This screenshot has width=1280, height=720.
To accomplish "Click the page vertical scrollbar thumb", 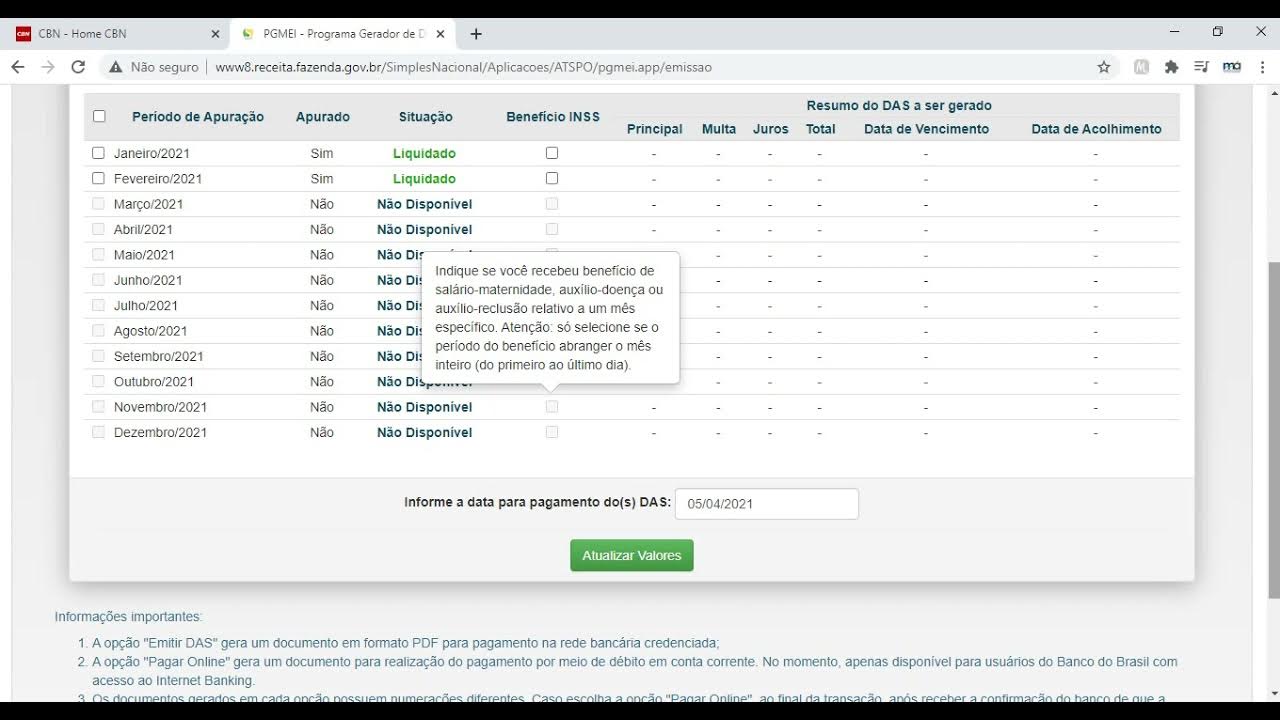I will click(x=1273, y=428).
